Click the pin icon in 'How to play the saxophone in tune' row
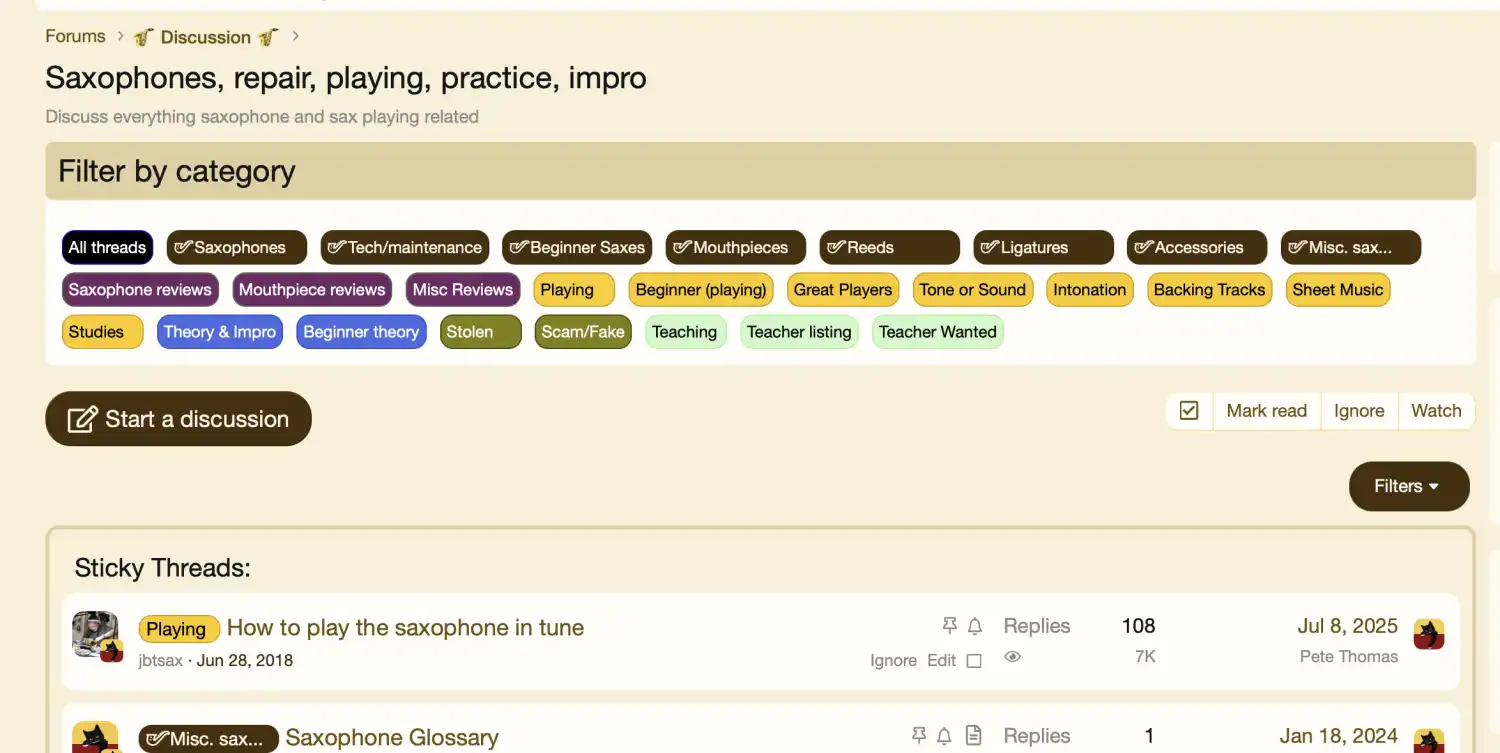This screenshot has width=1500, height=753. pyautogui.click(x=950, y=626)
